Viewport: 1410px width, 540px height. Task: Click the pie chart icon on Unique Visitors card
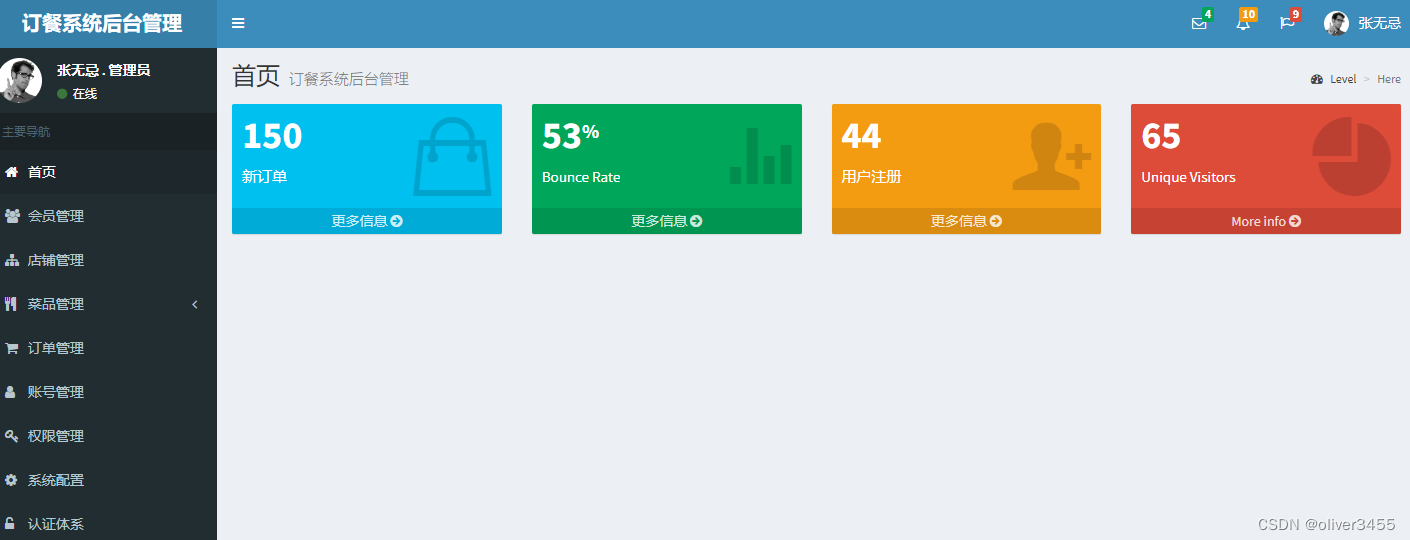coord(1351,156)
